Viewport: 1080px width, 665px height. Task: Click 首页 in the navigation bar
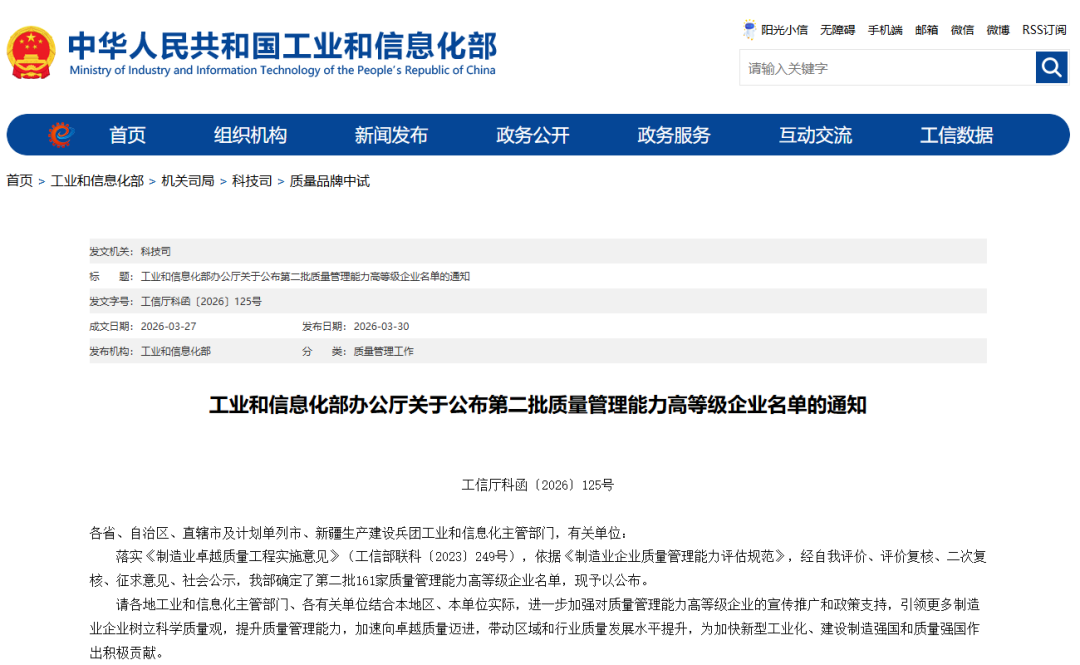coord(130,134)
